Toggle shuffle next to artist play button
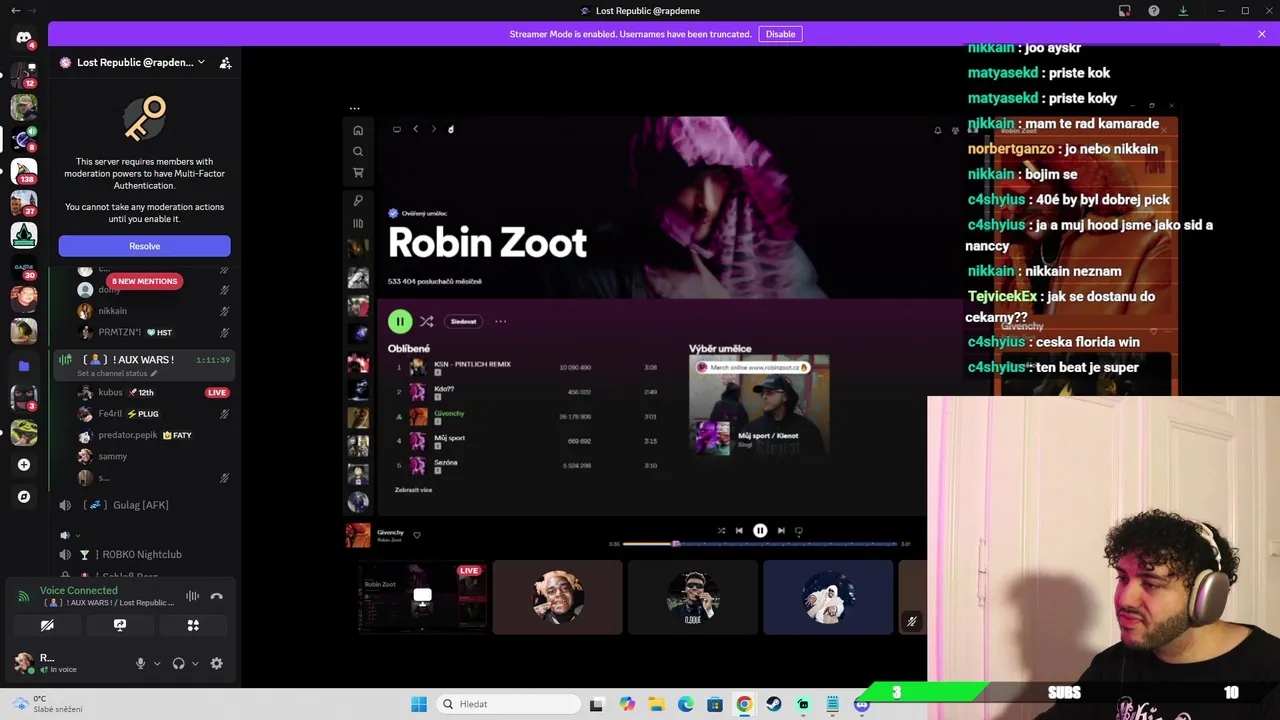This screenshot has height=720, width=1280. tap(427, 321)
